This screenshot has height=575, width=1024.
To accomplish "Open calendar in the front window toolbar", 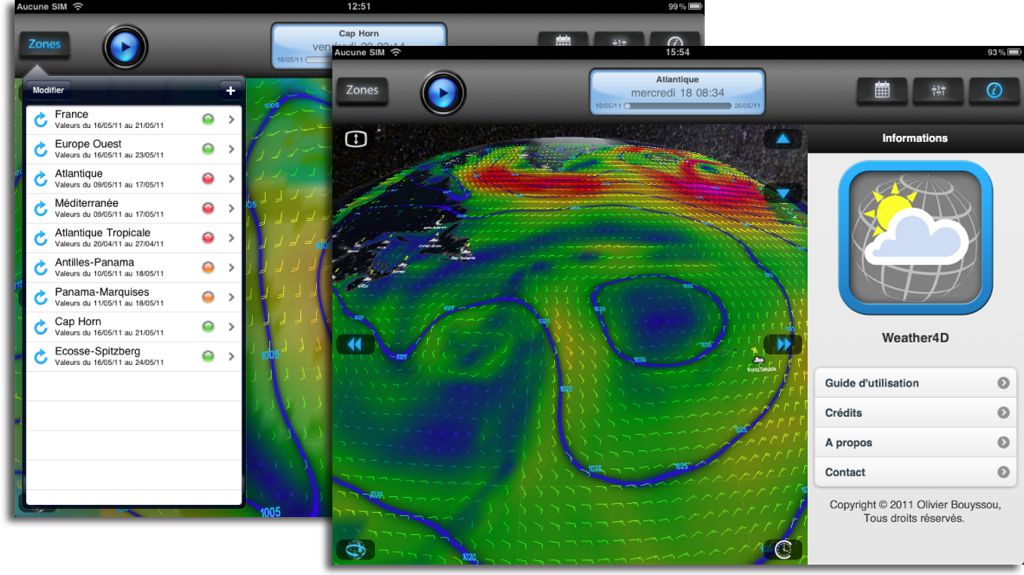I will point(882,90).
